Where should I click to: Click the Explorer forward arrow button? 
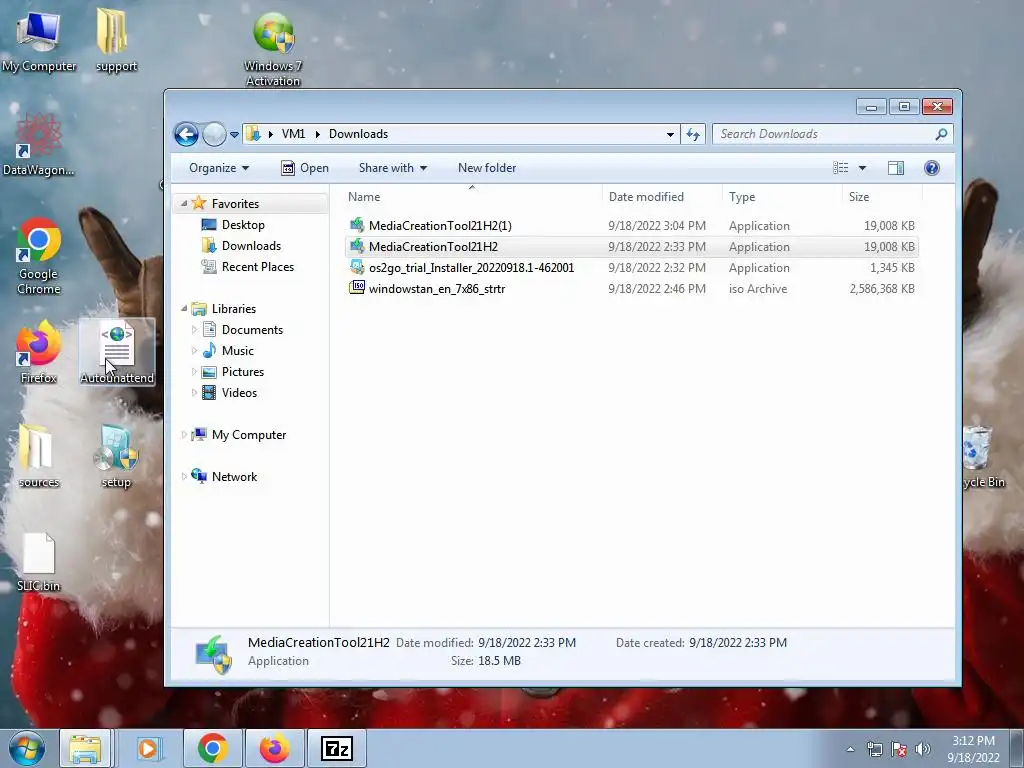point(214,135)
